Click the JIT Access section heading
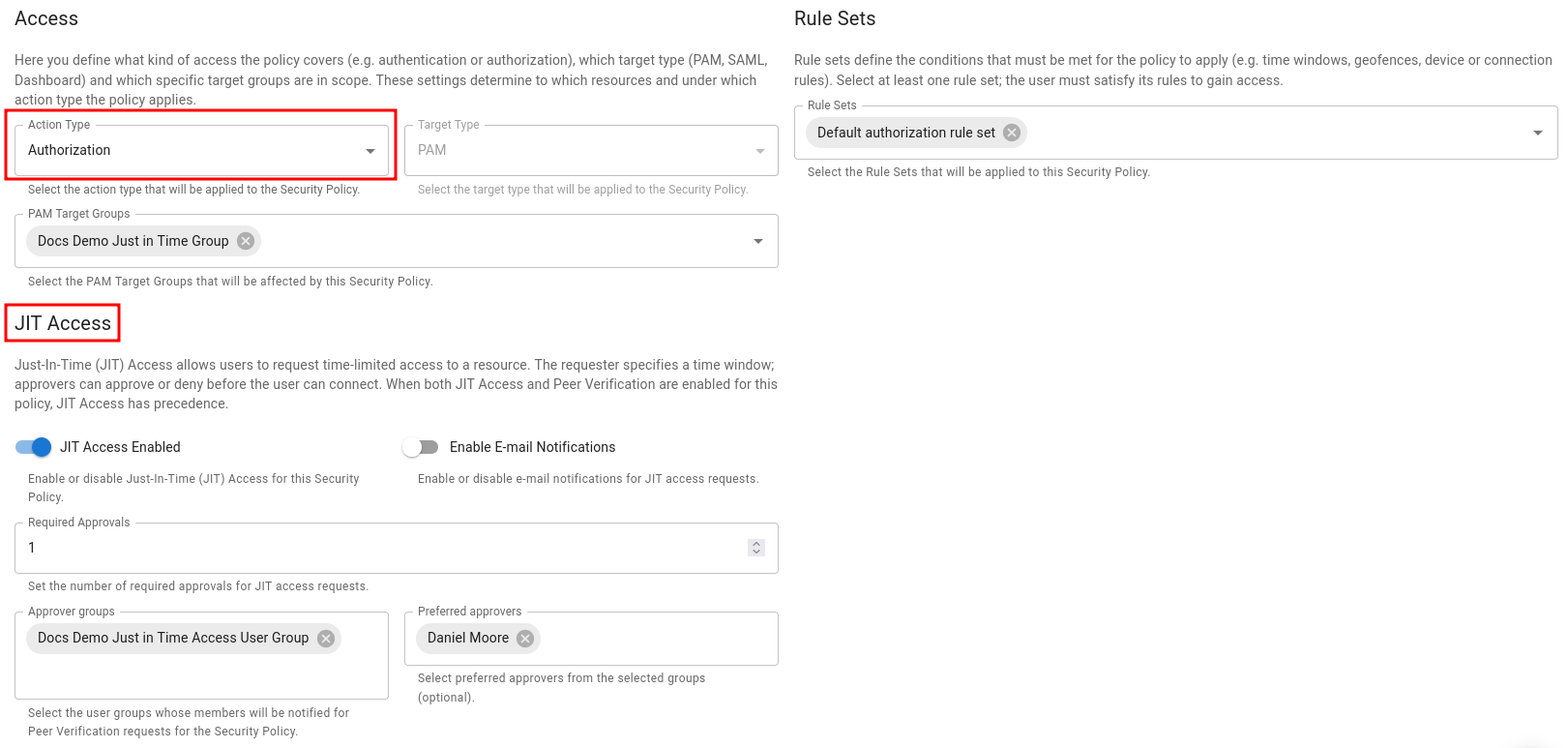Image resolution: width=1568 pixels, height=748 pixels. (x=63, y=323)
